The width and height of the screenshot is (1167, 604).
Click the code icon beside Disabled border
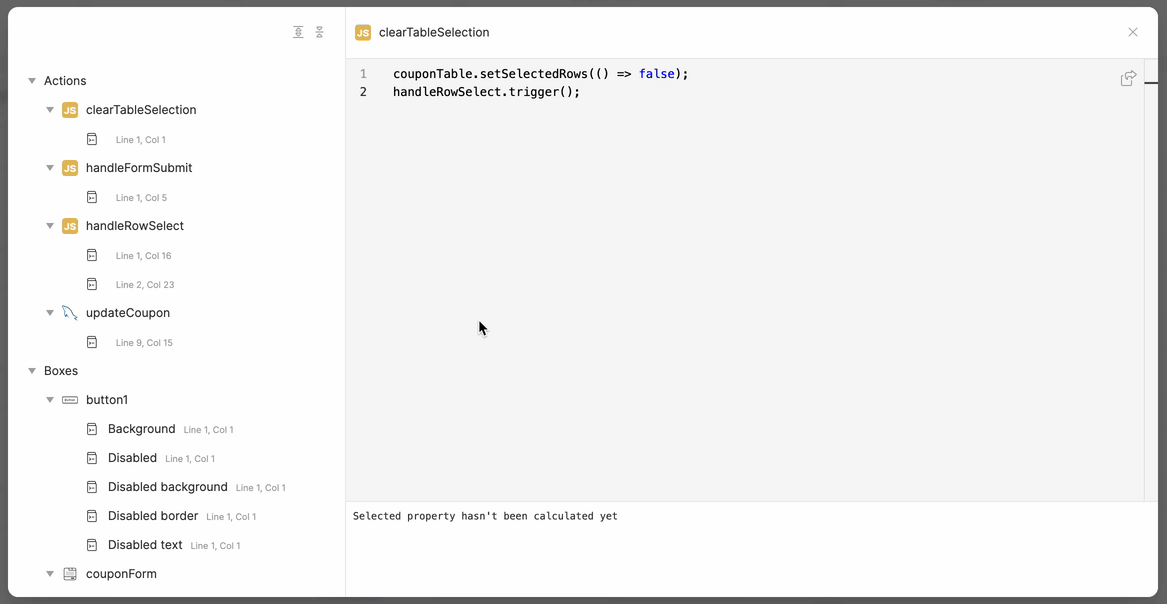pos(92,516)
